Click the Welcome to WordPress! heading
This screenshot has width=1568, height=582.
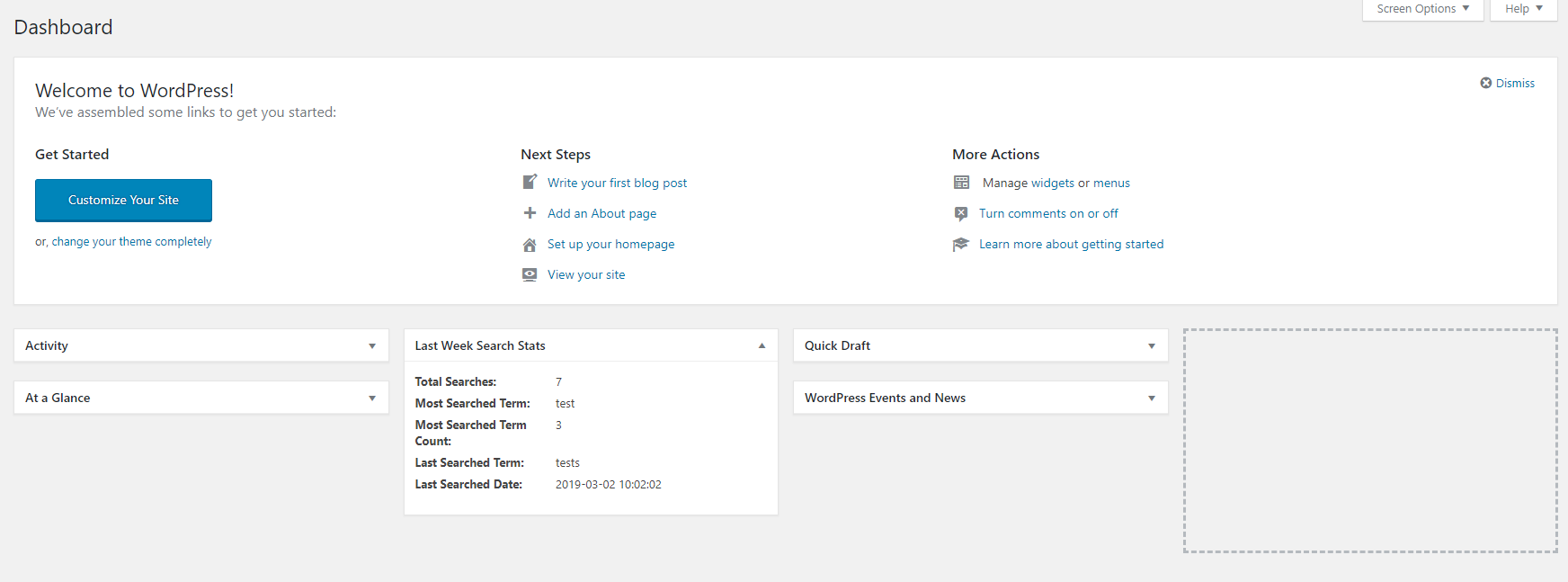pos(134,91)
